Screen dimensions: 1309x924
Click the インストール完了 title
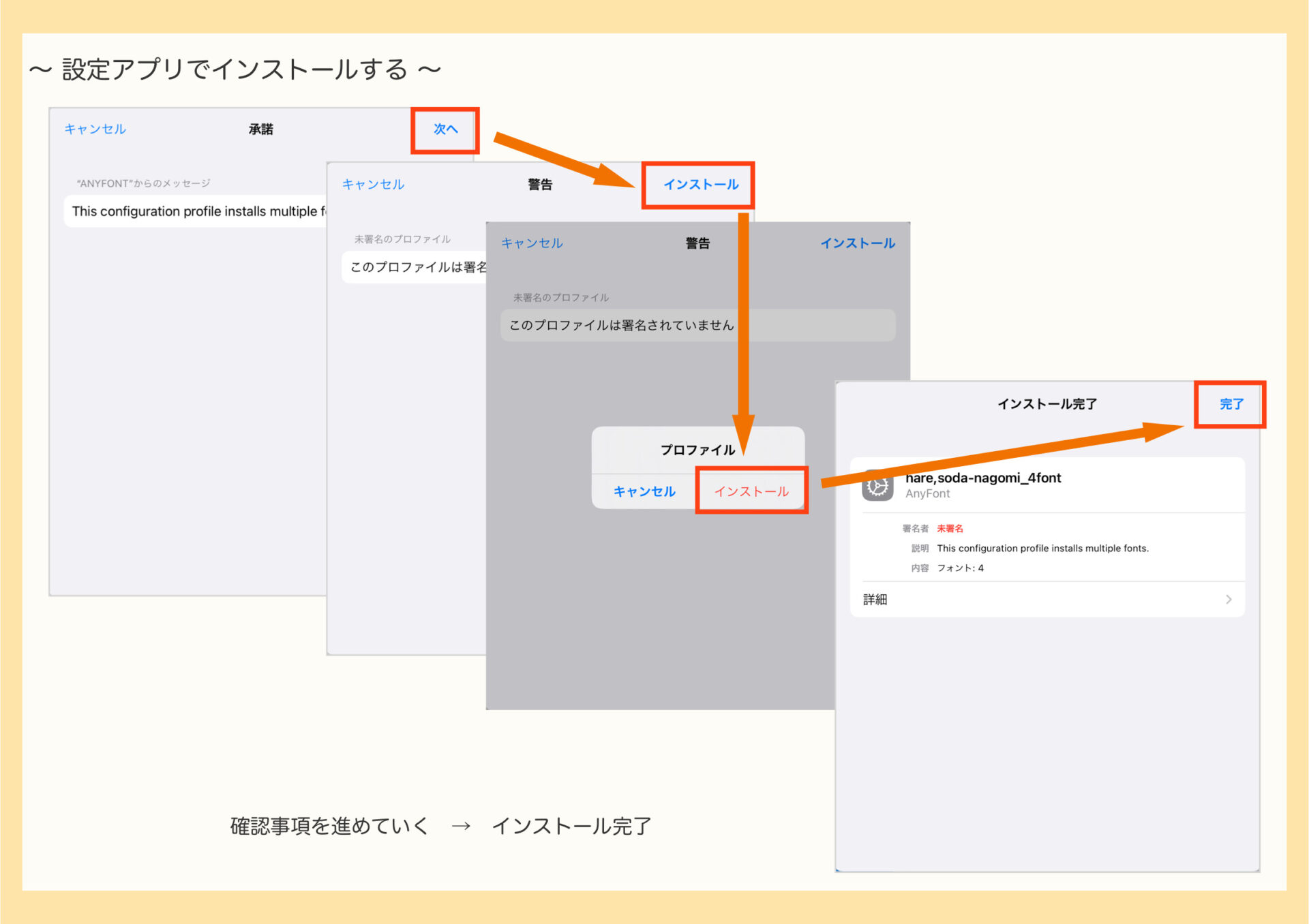[1047, 403]
